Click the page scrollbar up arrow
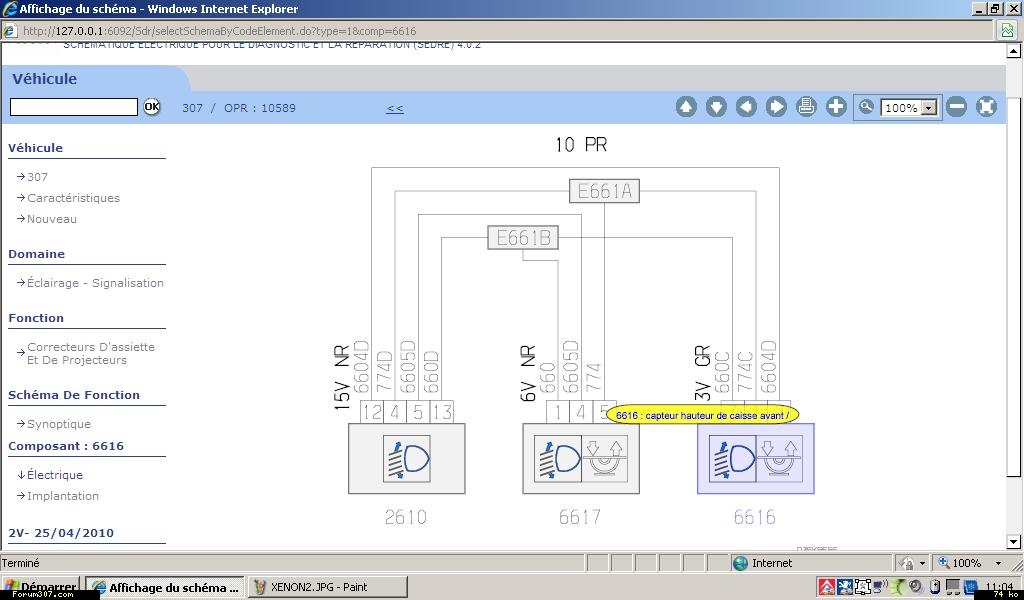 click(x=1014, y=51)
